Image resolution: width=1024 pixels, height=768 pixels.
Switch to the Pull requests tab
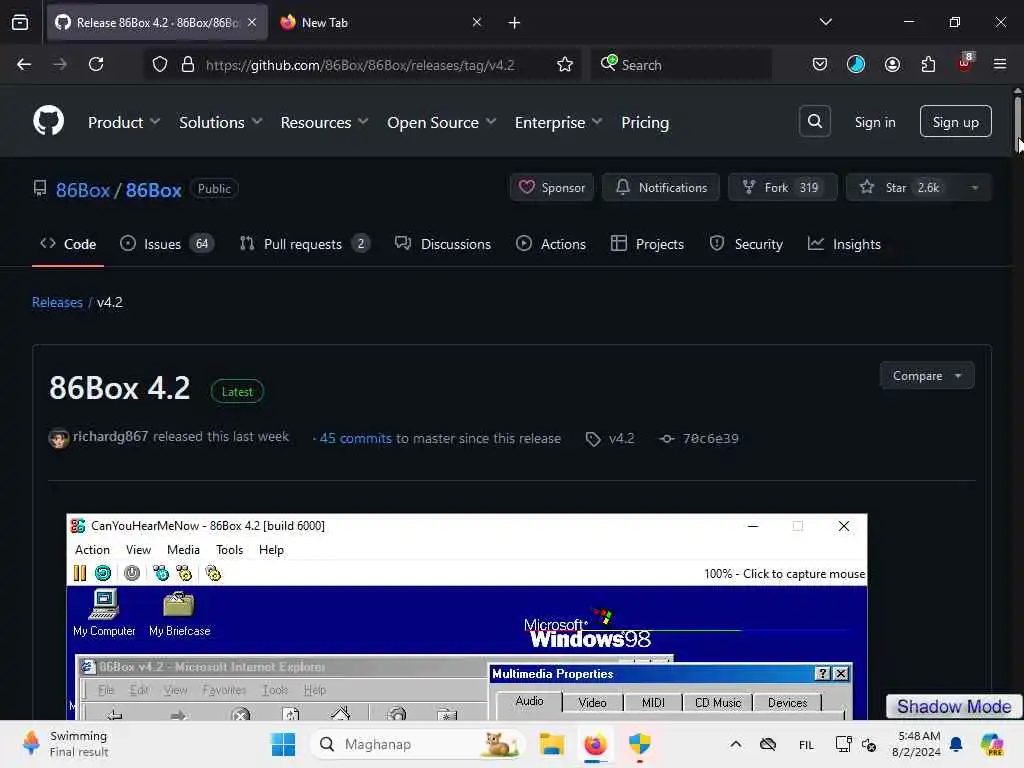pos(304,244)
